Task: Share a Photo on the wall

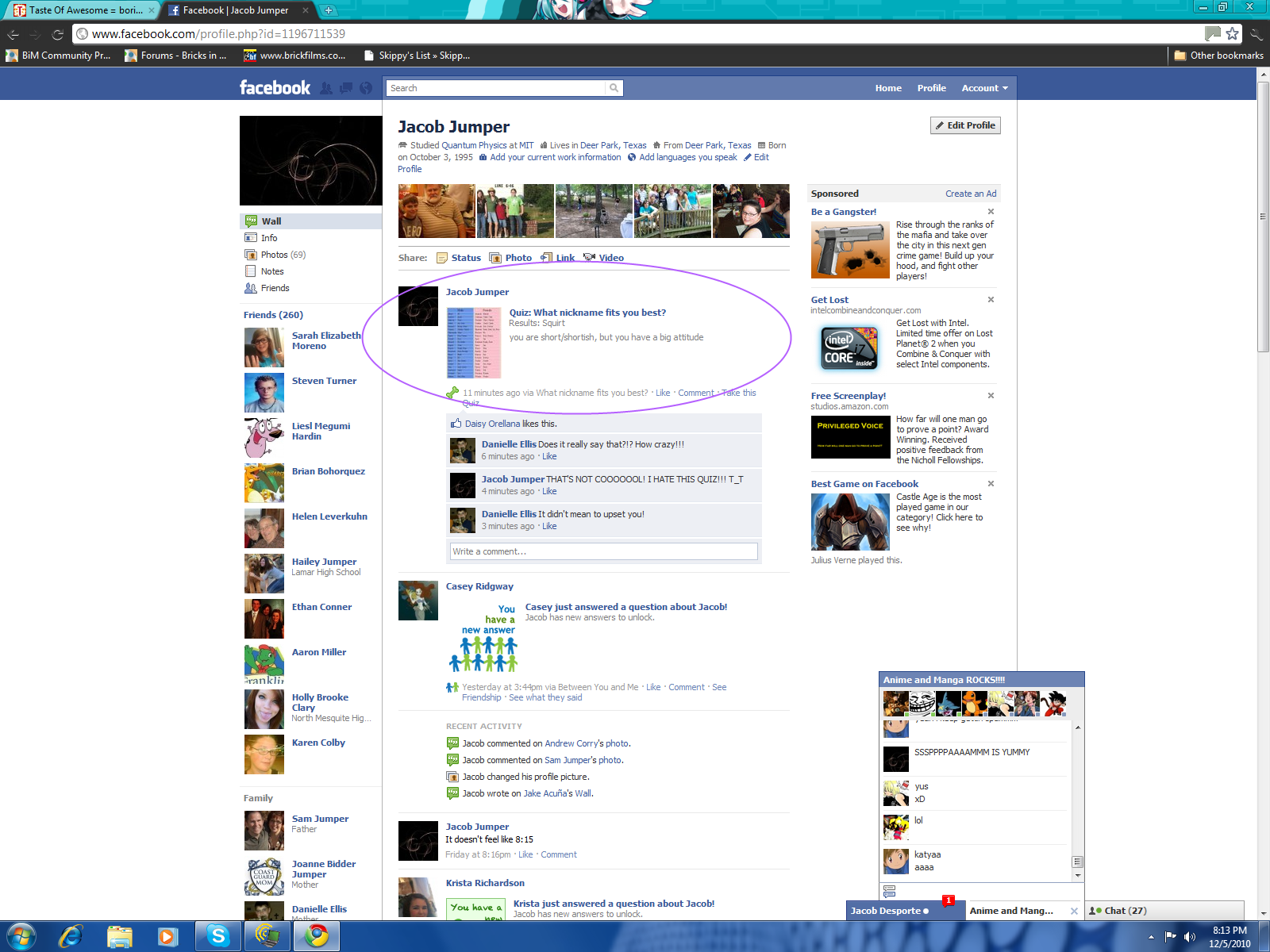Action: 510,258
